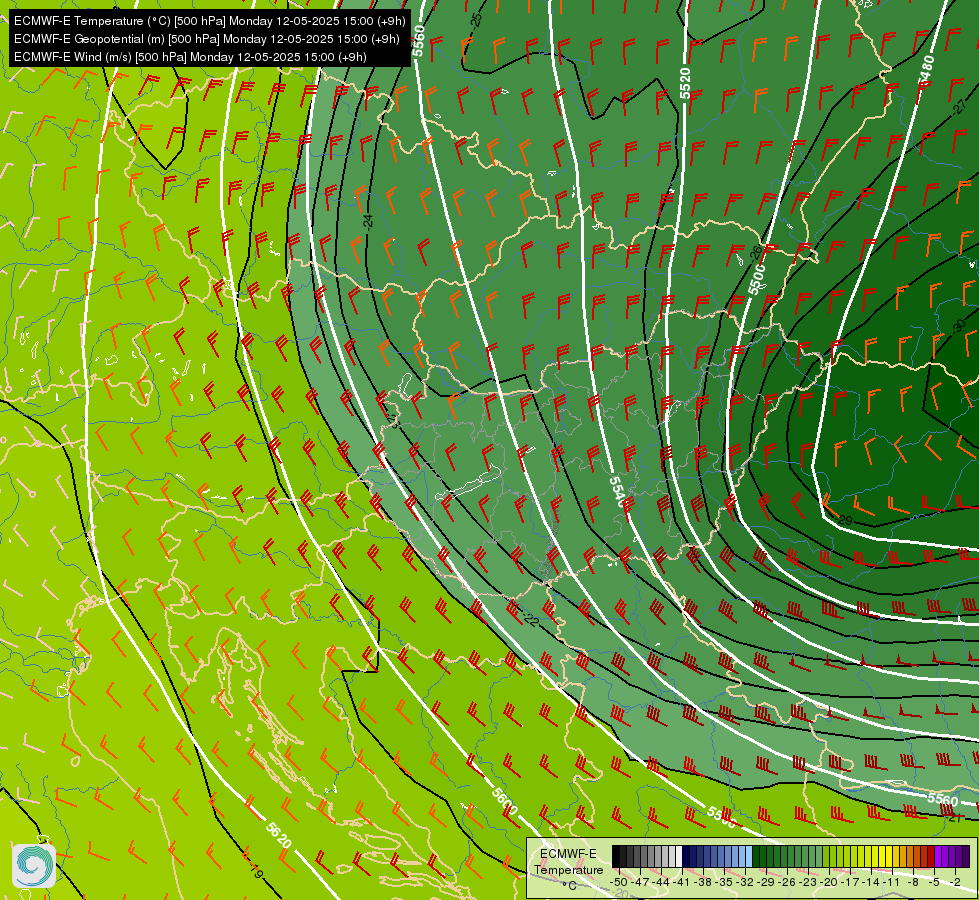979x900 pixels.
Task: Click the 5540 geopotential contour label
Action: tap(617, 492)
